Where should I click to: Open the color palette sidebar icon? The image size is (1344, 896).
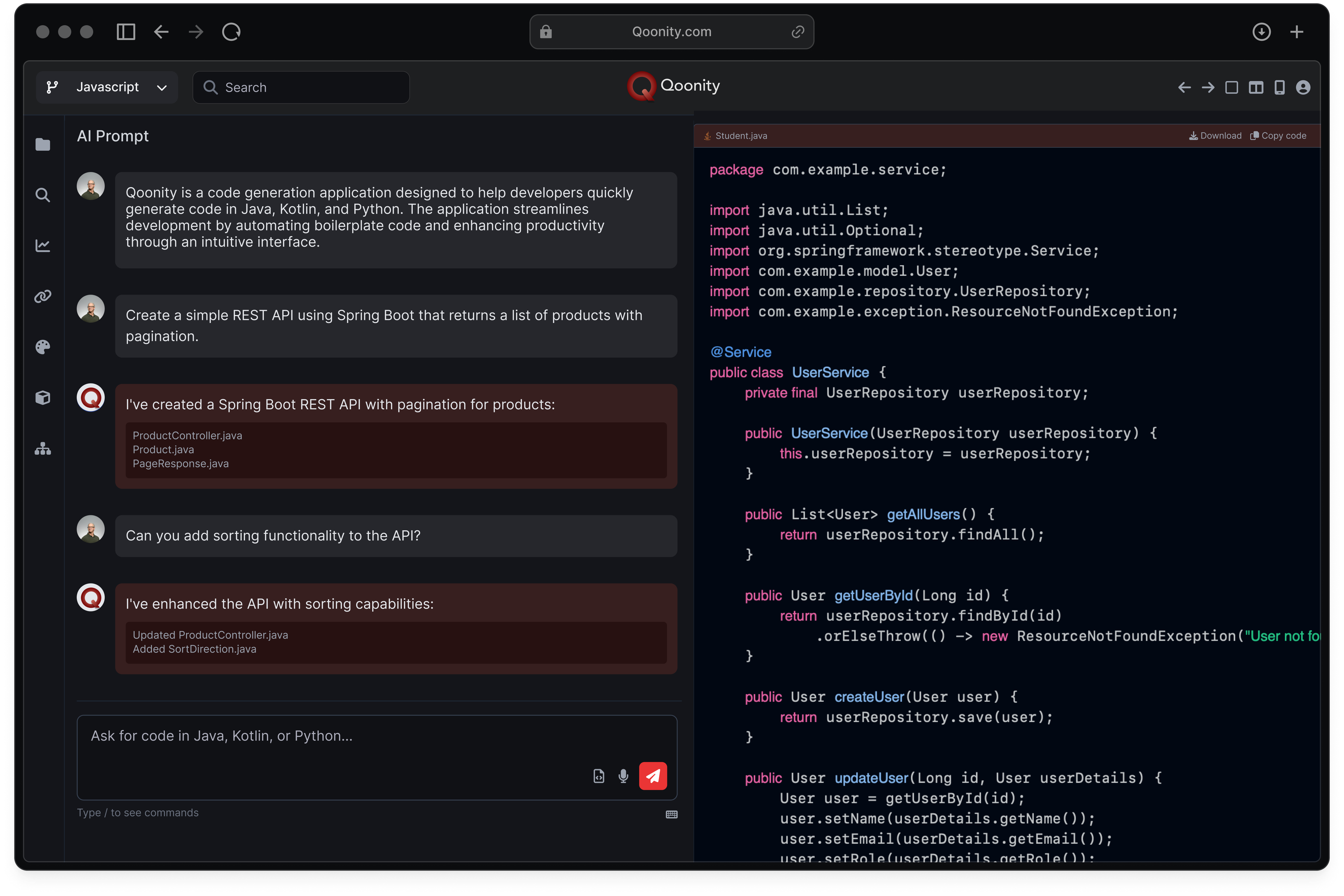coord(43,347)
